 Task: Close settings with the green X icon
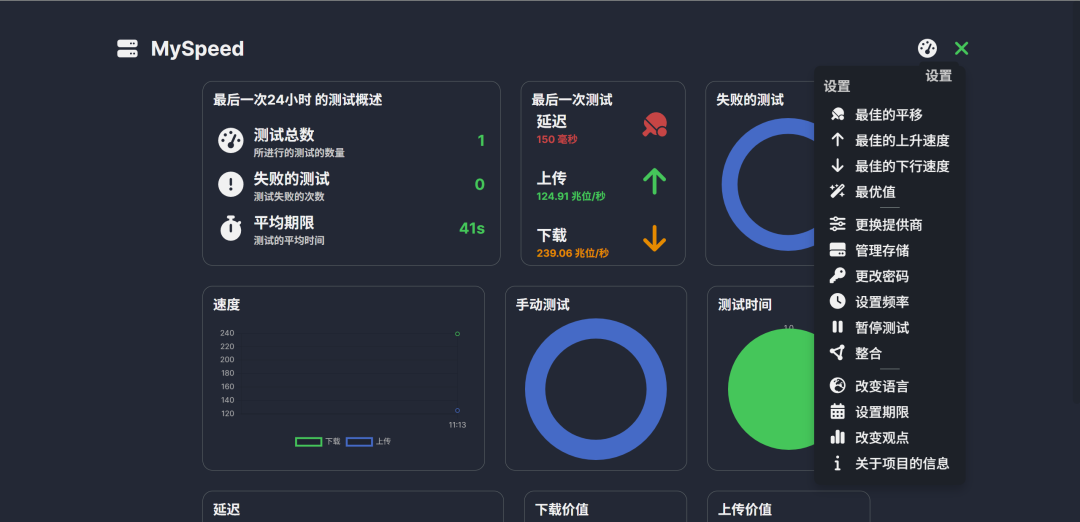tap(962, 48)
